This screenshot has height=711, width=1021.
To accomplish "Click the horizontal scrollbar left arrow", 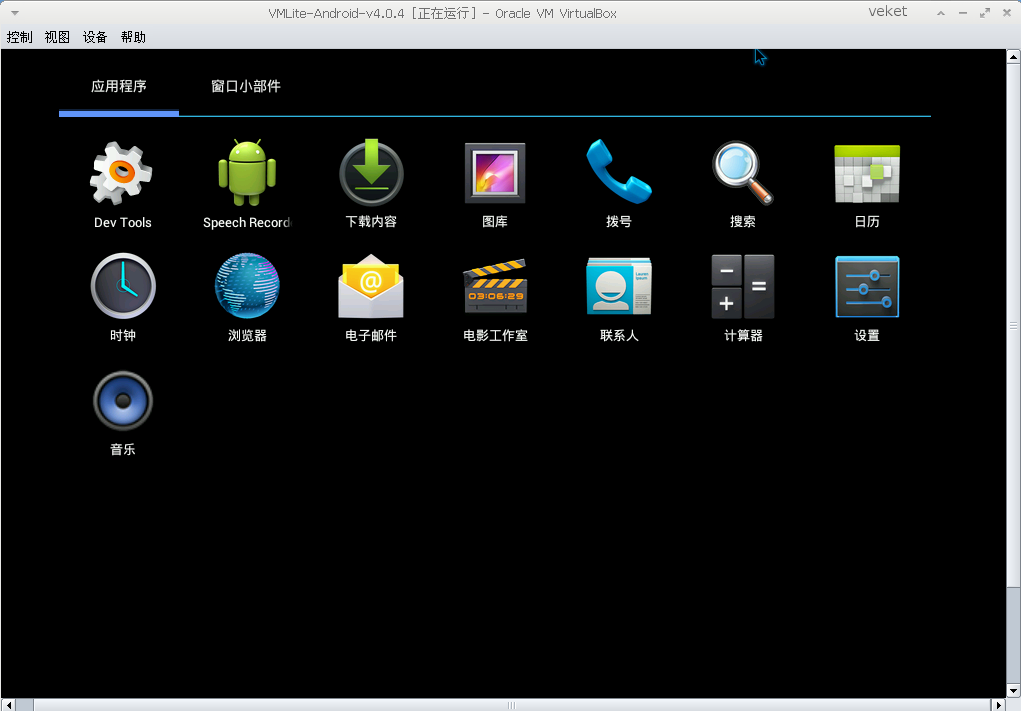I will (8, 705).
